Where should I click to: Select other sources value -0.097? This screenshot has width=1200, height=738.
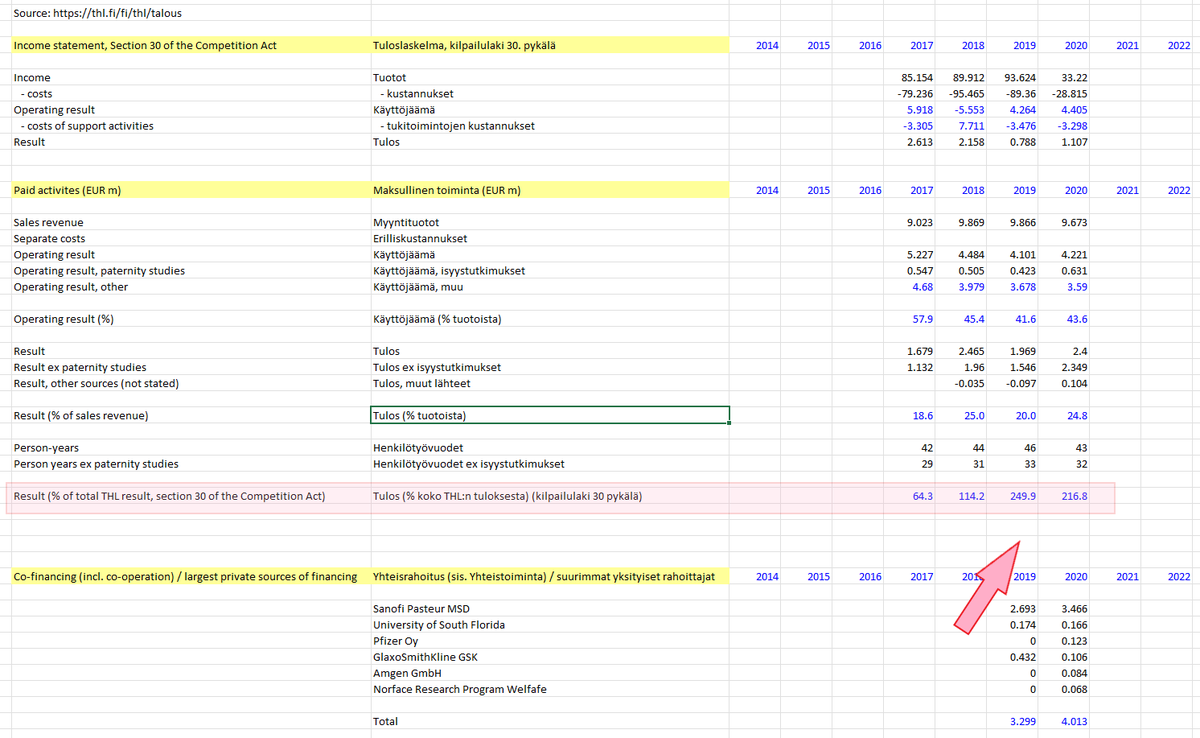tap(1020, 383)
